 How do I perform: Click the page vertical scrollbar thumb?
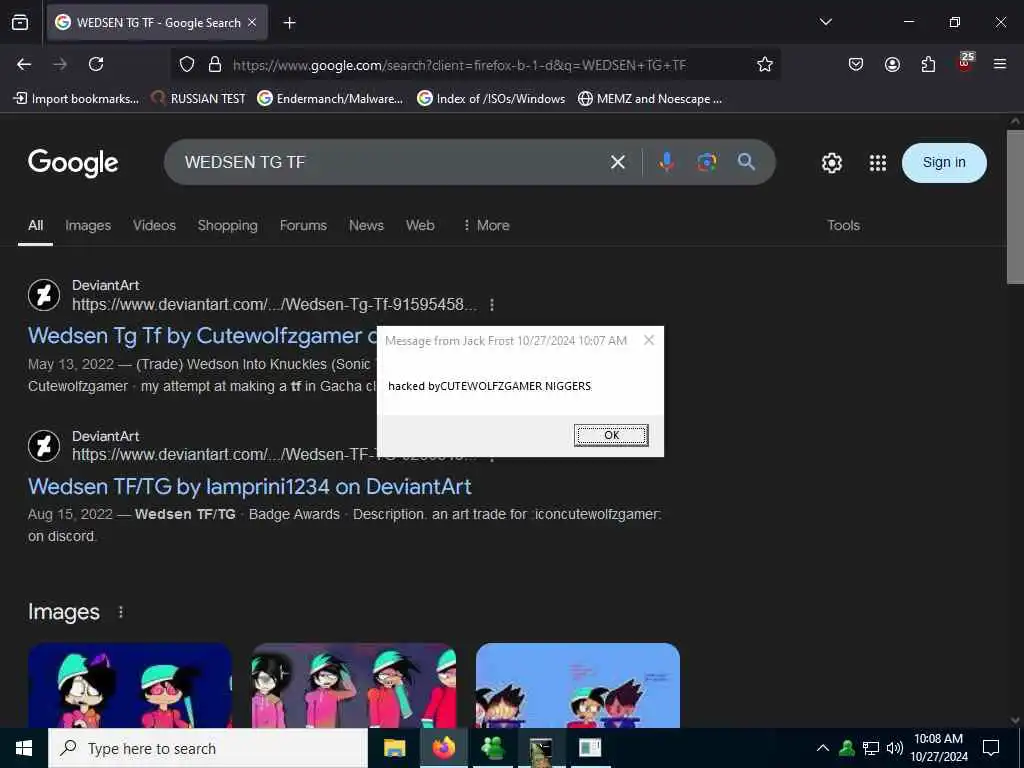pos(1015,207)
